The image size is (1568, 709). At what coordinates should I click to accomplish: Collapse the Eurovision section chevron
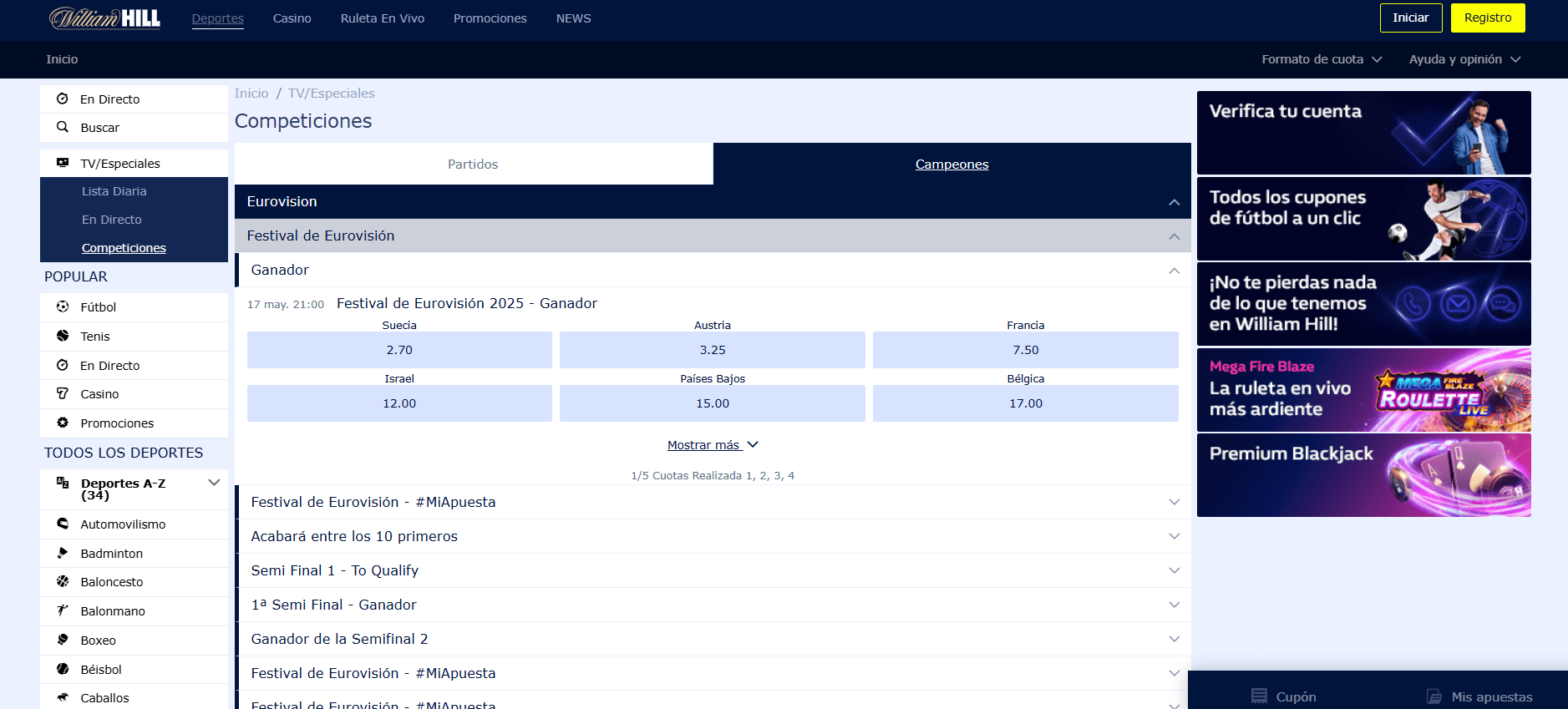pyautogui.click(x=1174, y=202)
